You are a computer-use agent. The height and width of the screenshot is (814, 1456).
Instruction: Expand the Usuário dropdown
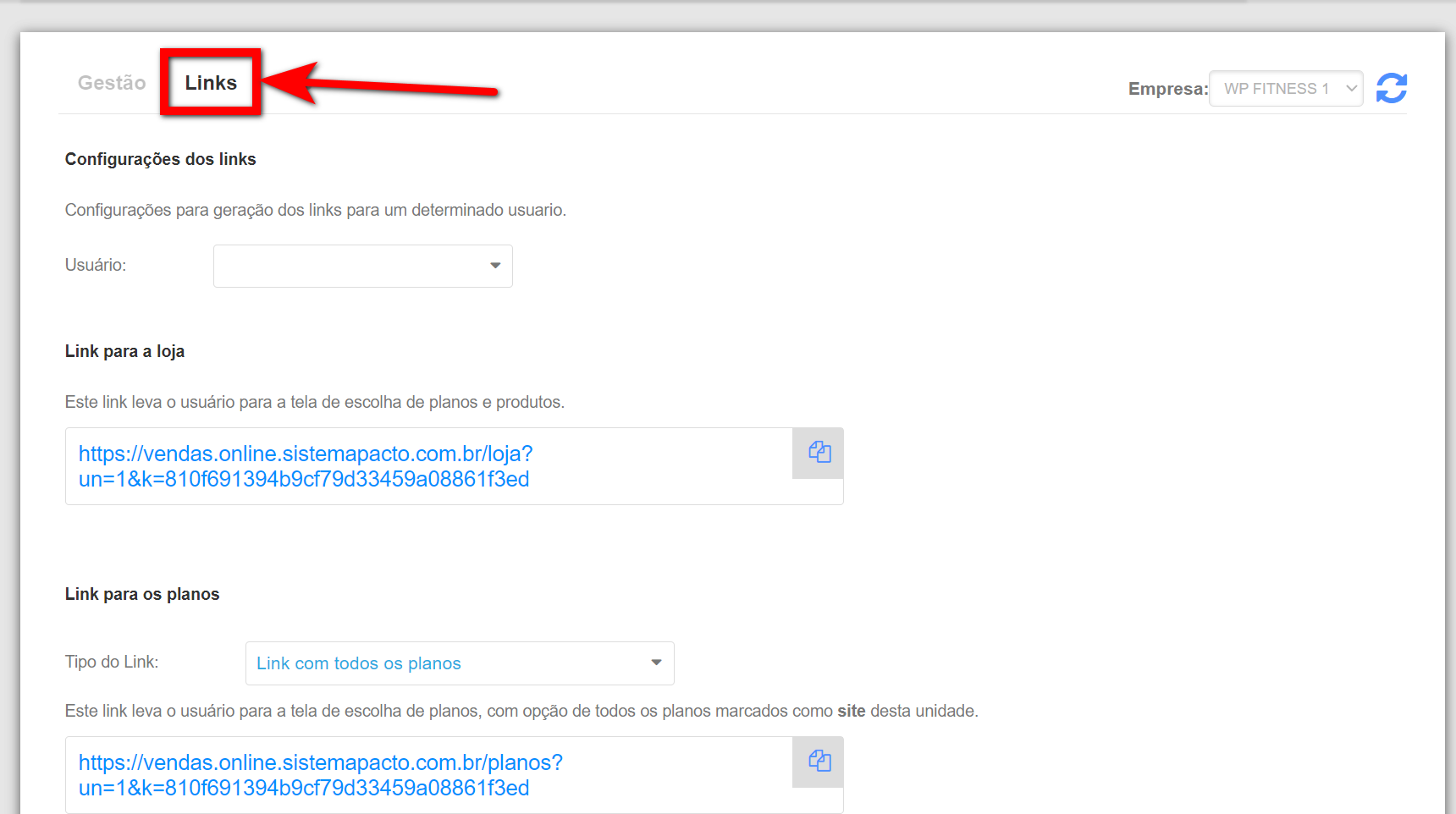click(x=362, y=266)
